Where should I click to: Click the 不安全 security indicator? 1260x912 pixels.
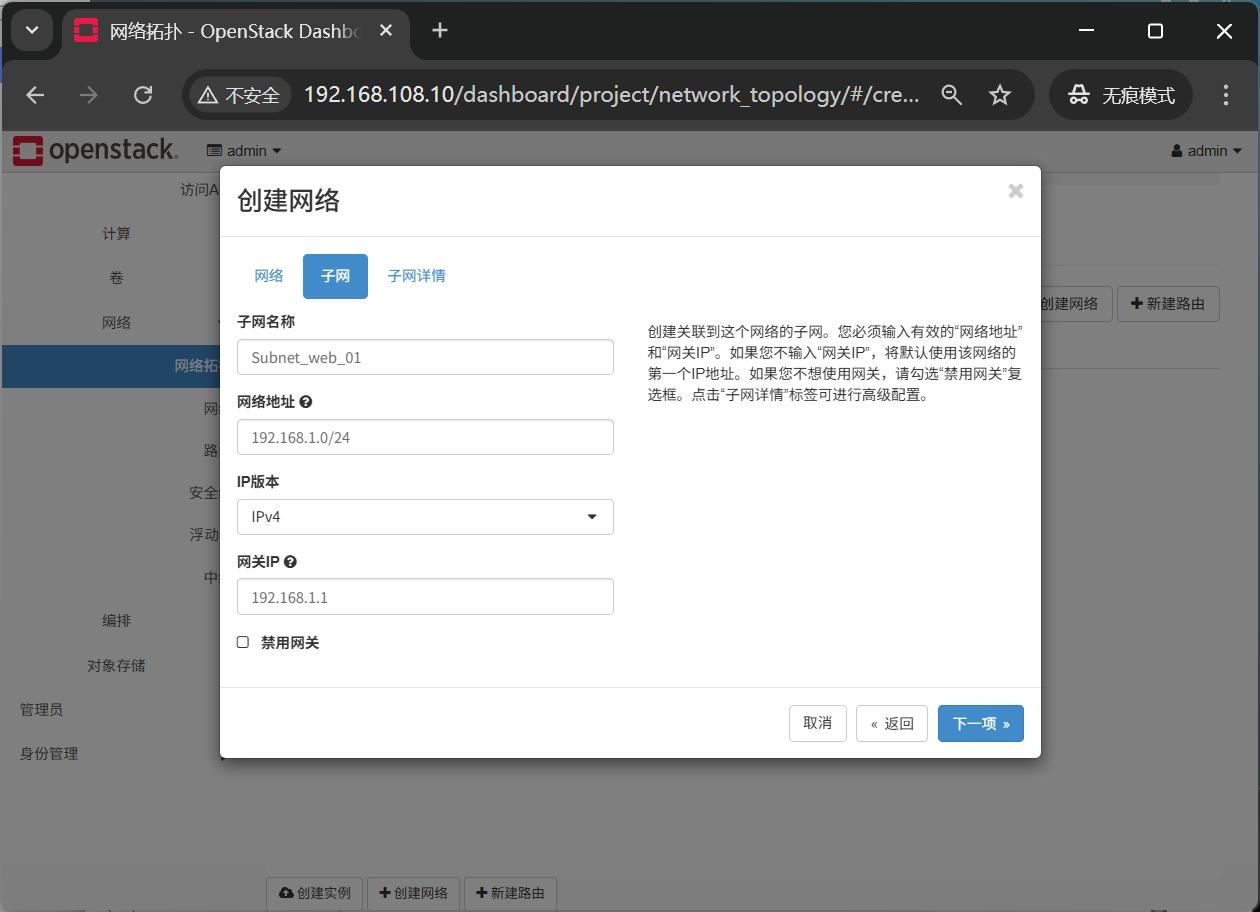pos(239,95)
